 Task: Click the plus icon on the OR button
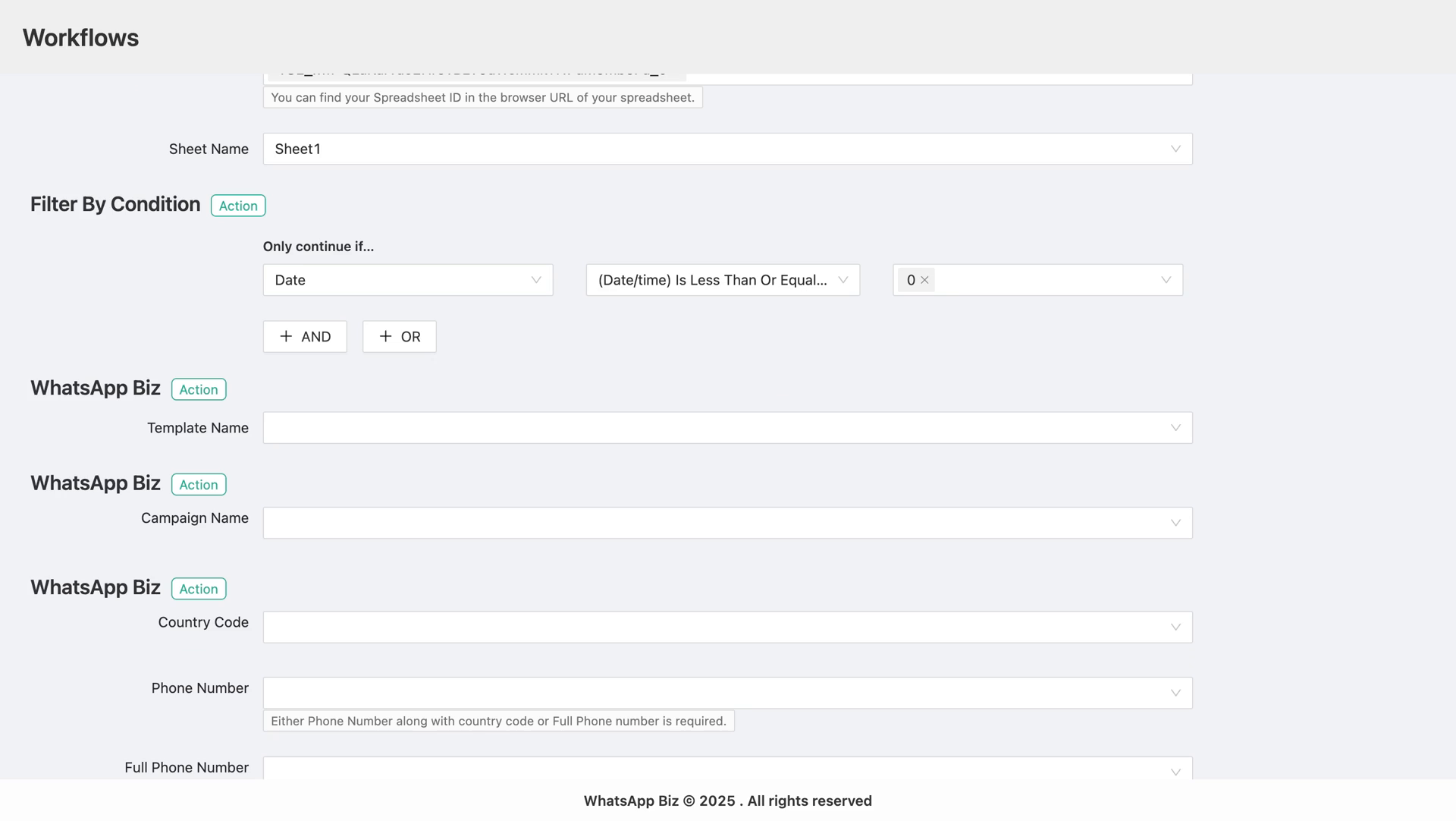[385, 336]
